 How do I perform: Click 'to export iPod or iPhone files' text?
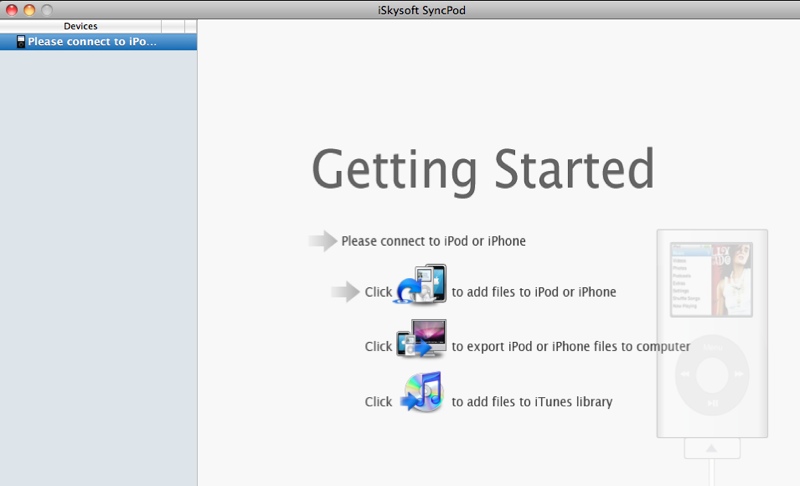click(x=570, y=347)
